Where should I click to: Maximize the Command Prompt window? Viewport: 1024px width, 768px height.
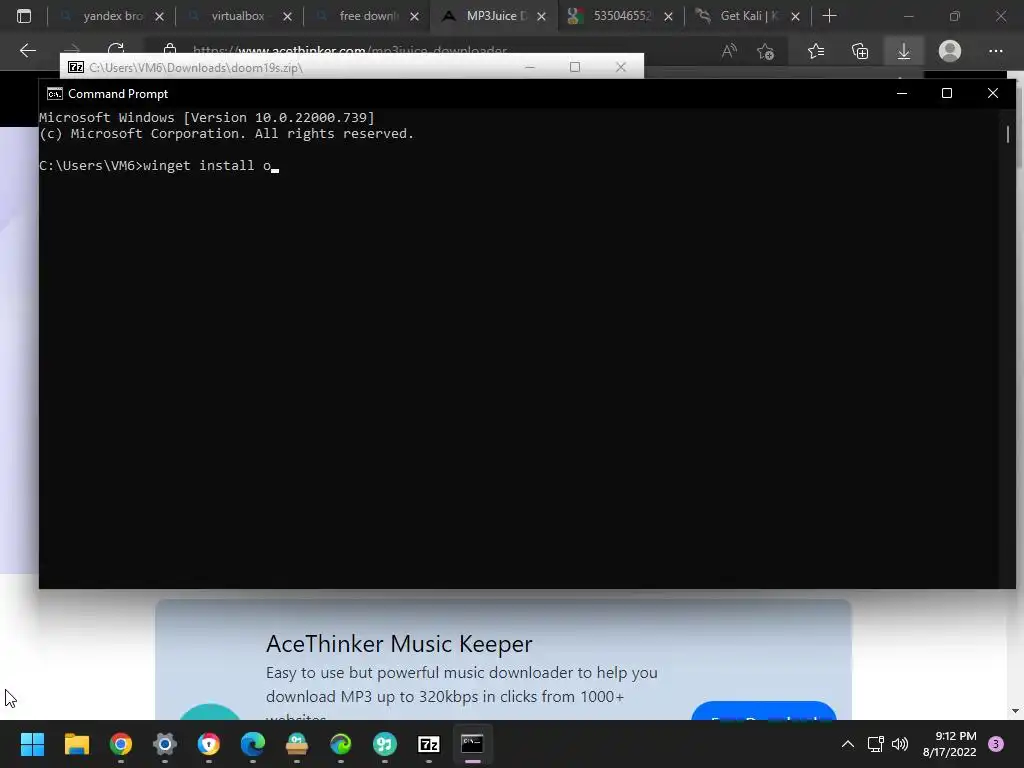tap(947, 93)
